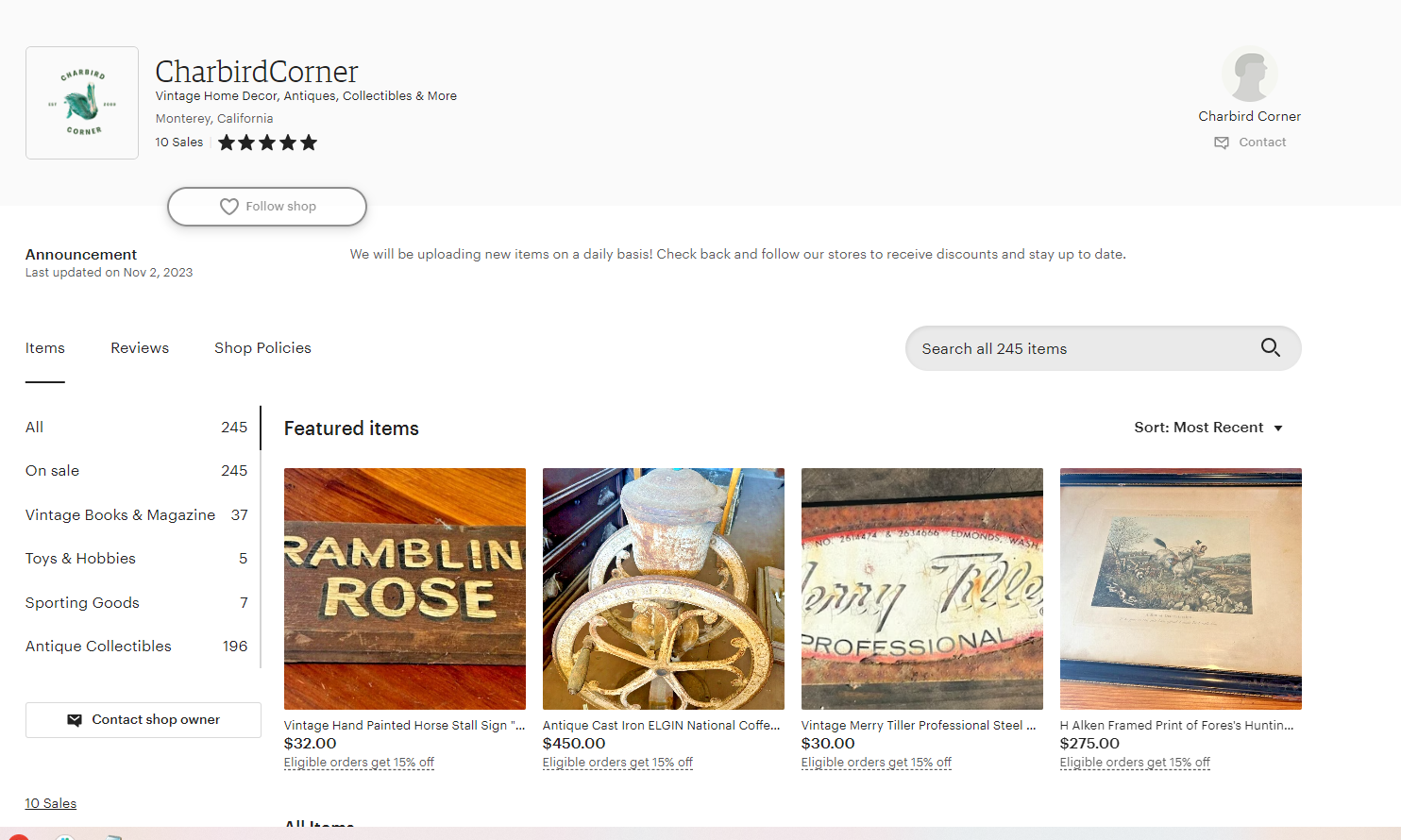The width and height of the screenshot is (1401, 840).
Task: Click the envelope icon in Contact shop owner
Action: (75, 720)
